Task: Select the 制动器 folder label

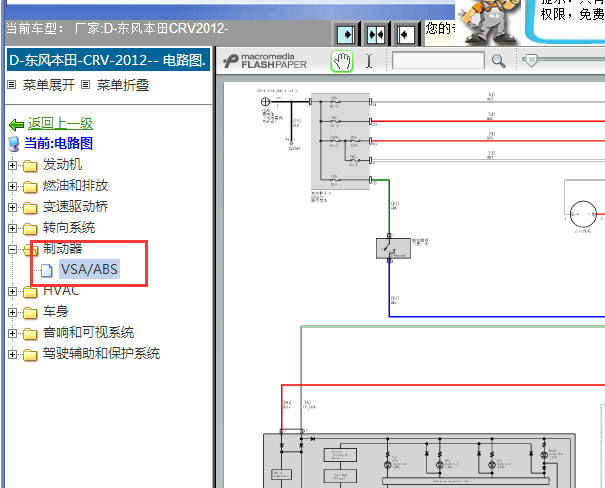Action: pos(62,249)
